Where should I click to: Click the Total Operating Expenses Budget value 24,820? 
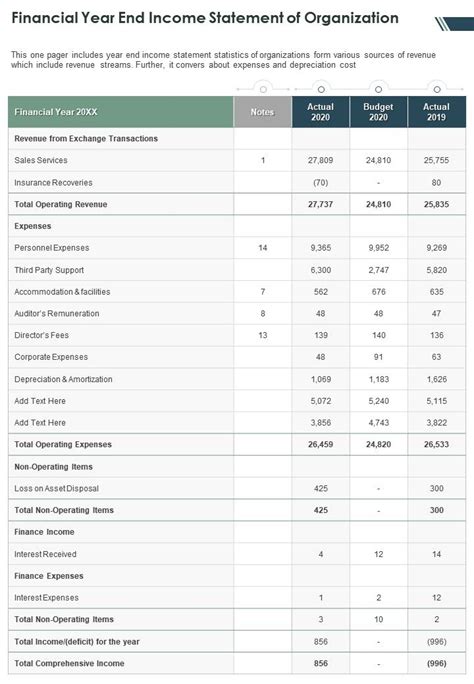[379, 445]
